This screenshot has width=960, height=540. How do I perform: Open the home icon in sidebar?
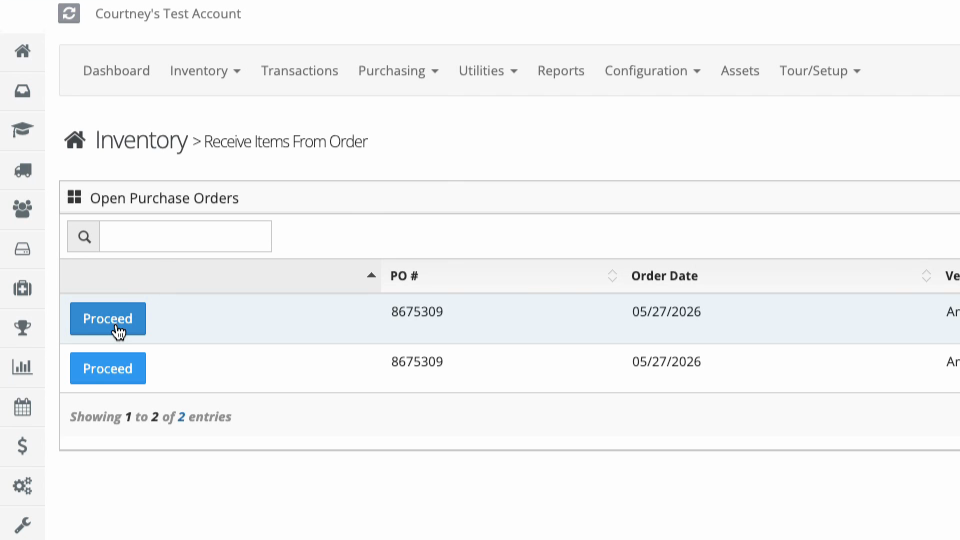pos(23,51)
